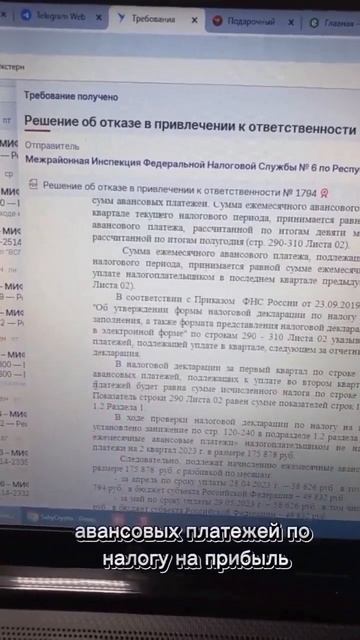
Task: Click the heading Решение об отказе в привлечении
Action: 190,124
